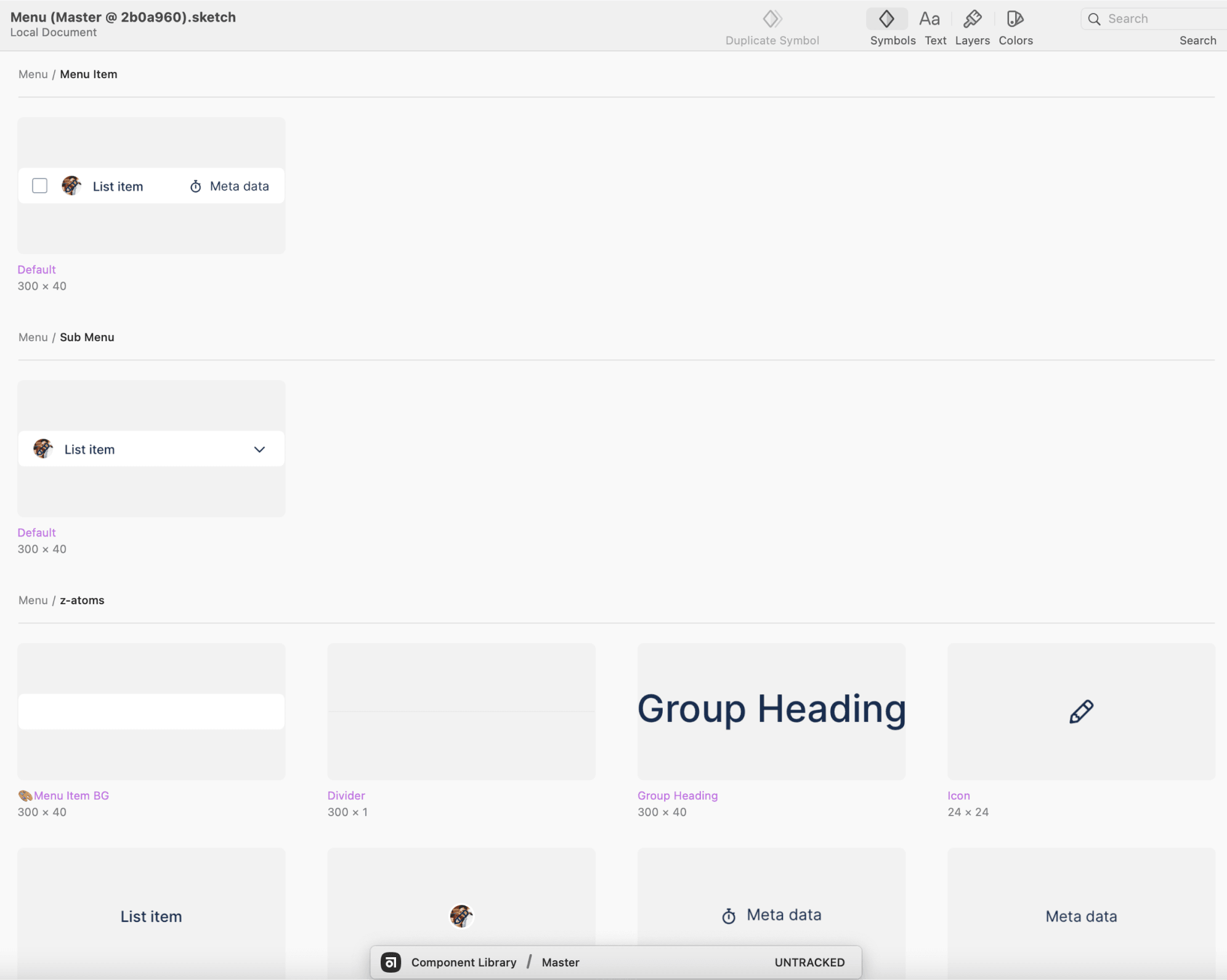Viewport: 1227px width, 980px height.
Task: Click the Menu Item BG label
Action: [63, 795]
